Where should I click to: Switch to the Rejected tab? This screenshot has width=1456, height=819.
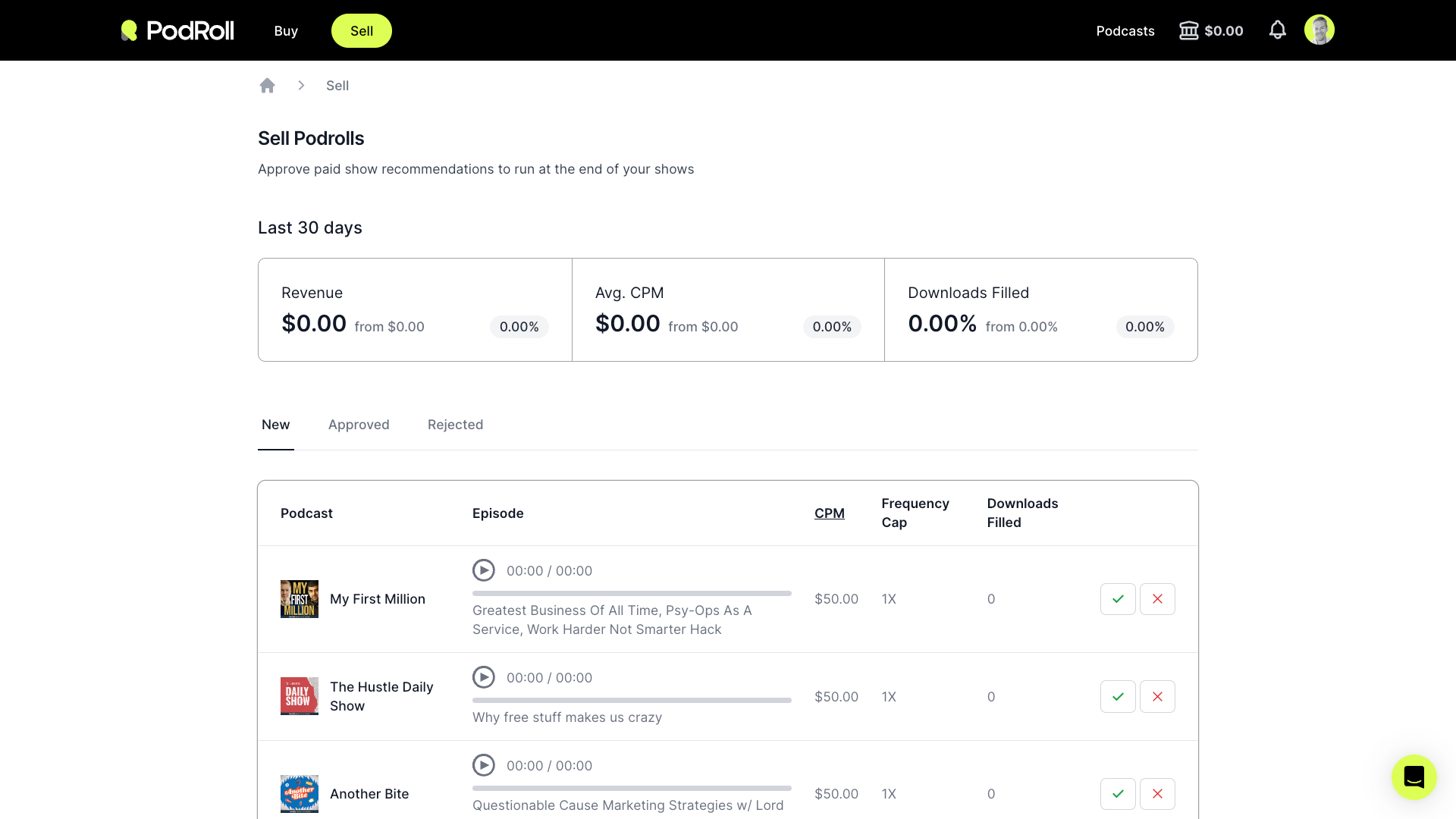(x=455, y=425)
